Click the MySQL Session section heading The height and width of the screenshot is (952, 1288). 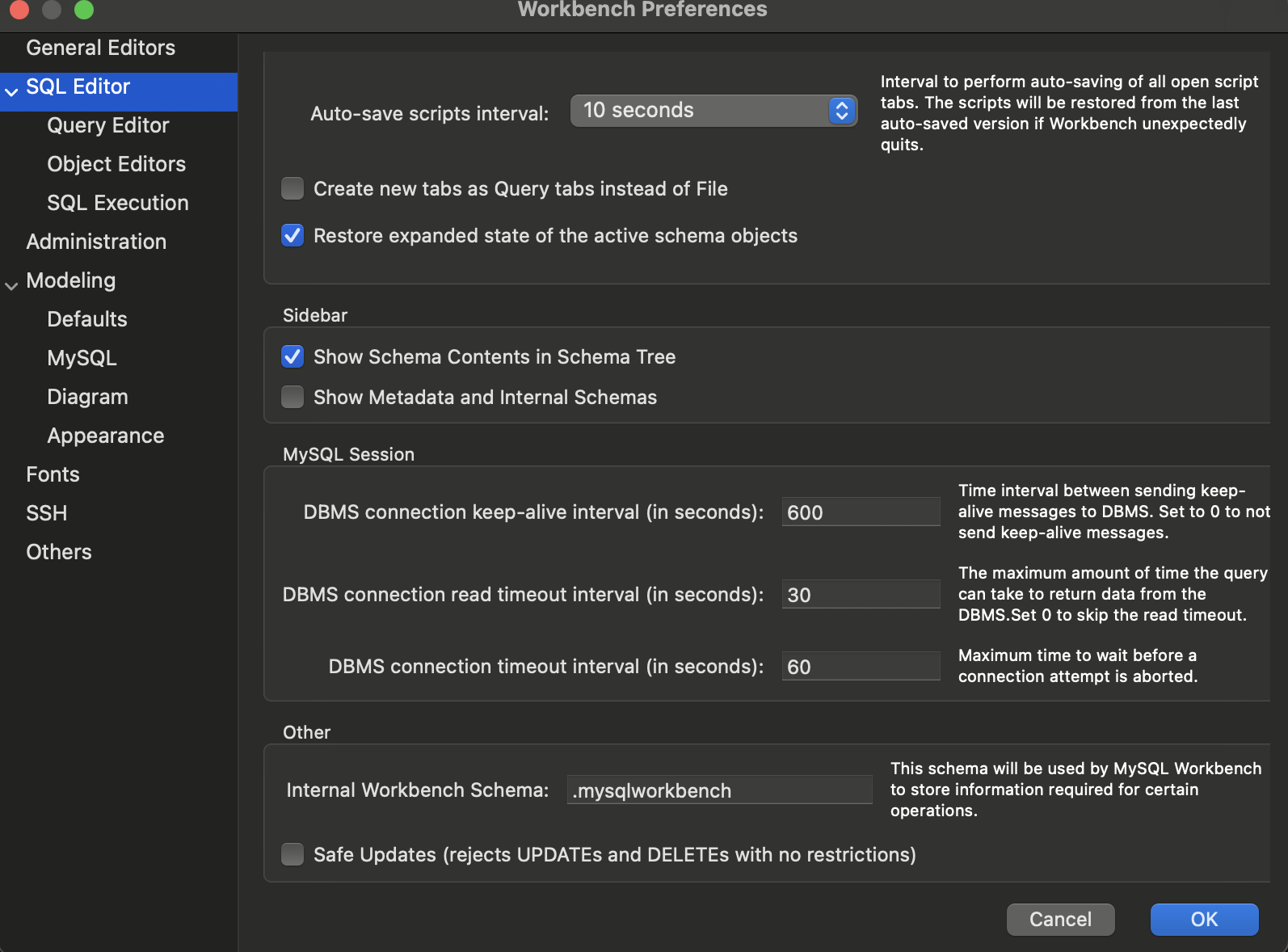(348, 454)
